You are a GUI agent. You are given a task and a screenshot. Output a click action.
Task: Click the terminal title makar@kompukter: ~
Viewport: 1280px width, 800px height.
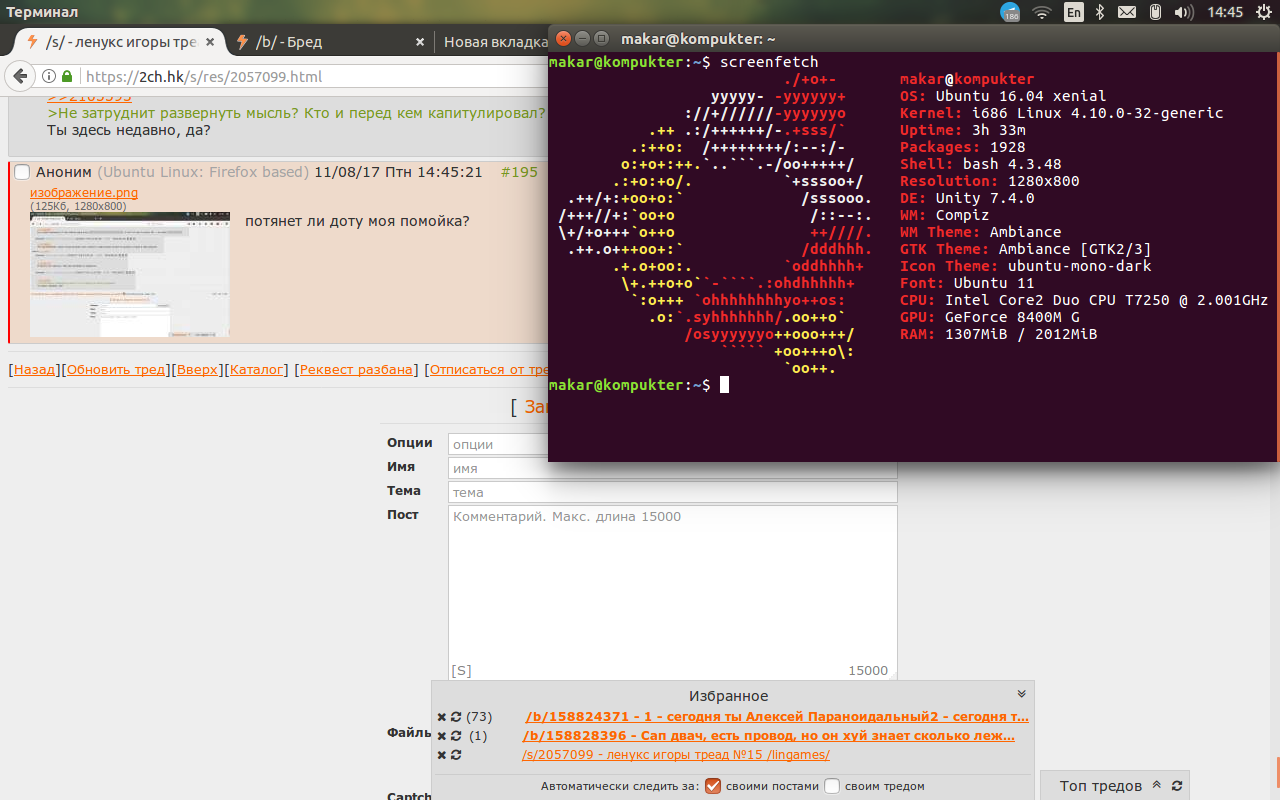tap(698, 38)
